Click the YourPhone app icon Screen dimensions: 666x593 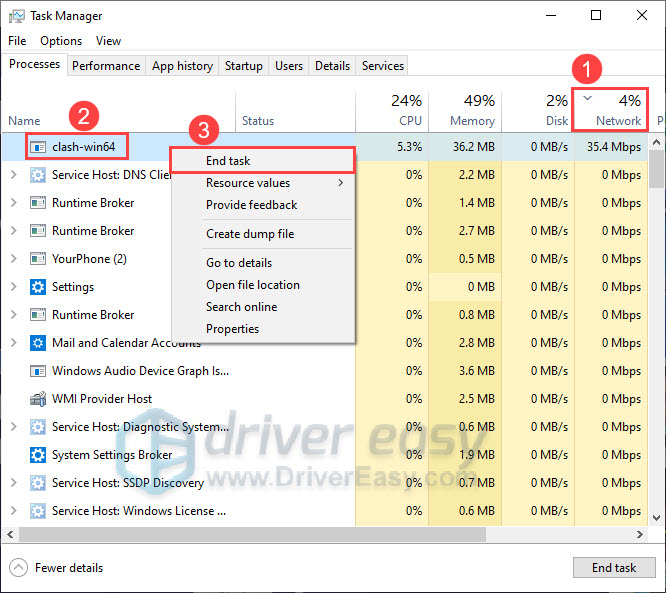(x=38, y=259)
